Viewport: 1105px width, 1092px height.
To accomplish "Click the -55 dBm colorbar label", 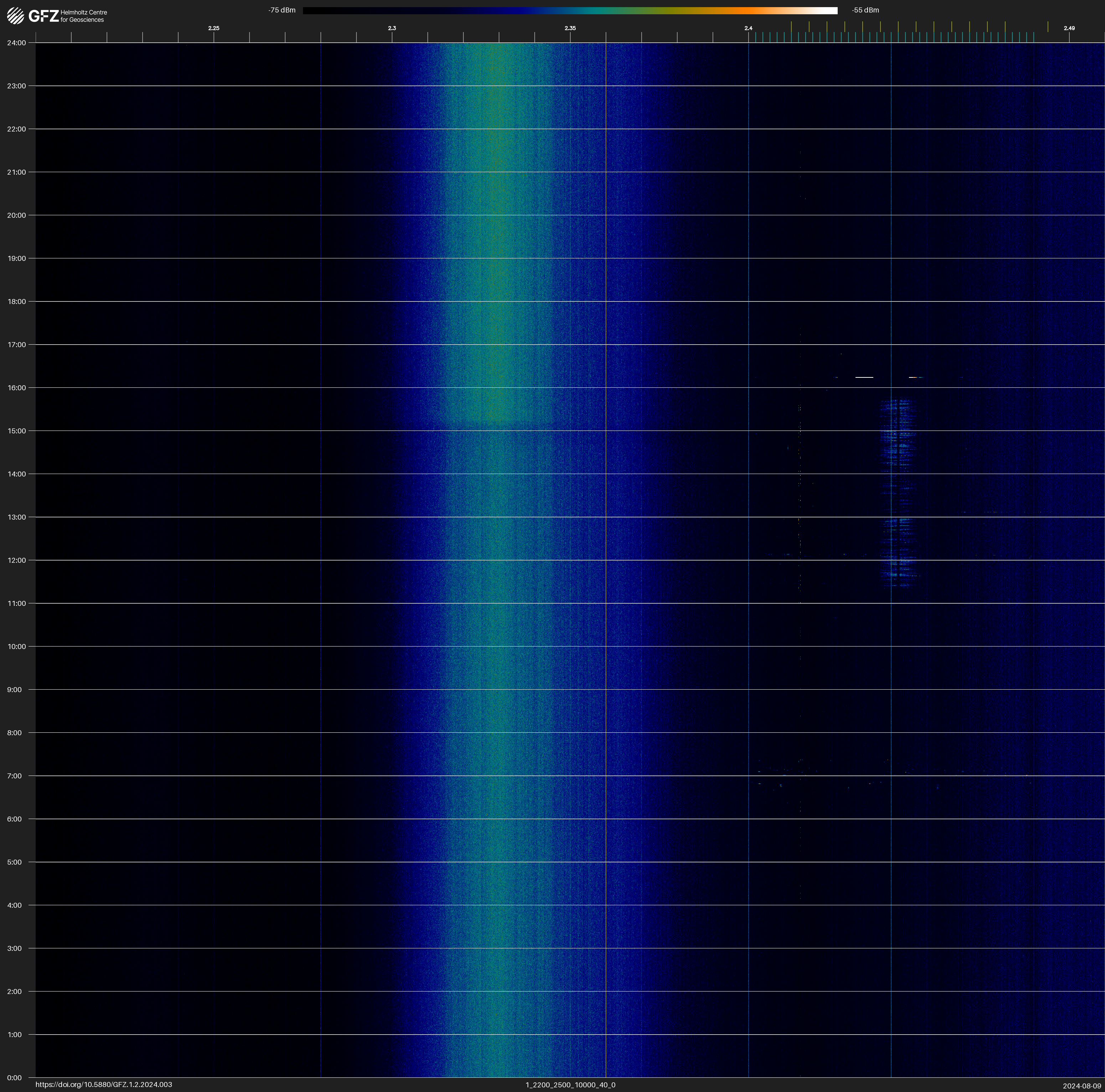I will (865, 10).
